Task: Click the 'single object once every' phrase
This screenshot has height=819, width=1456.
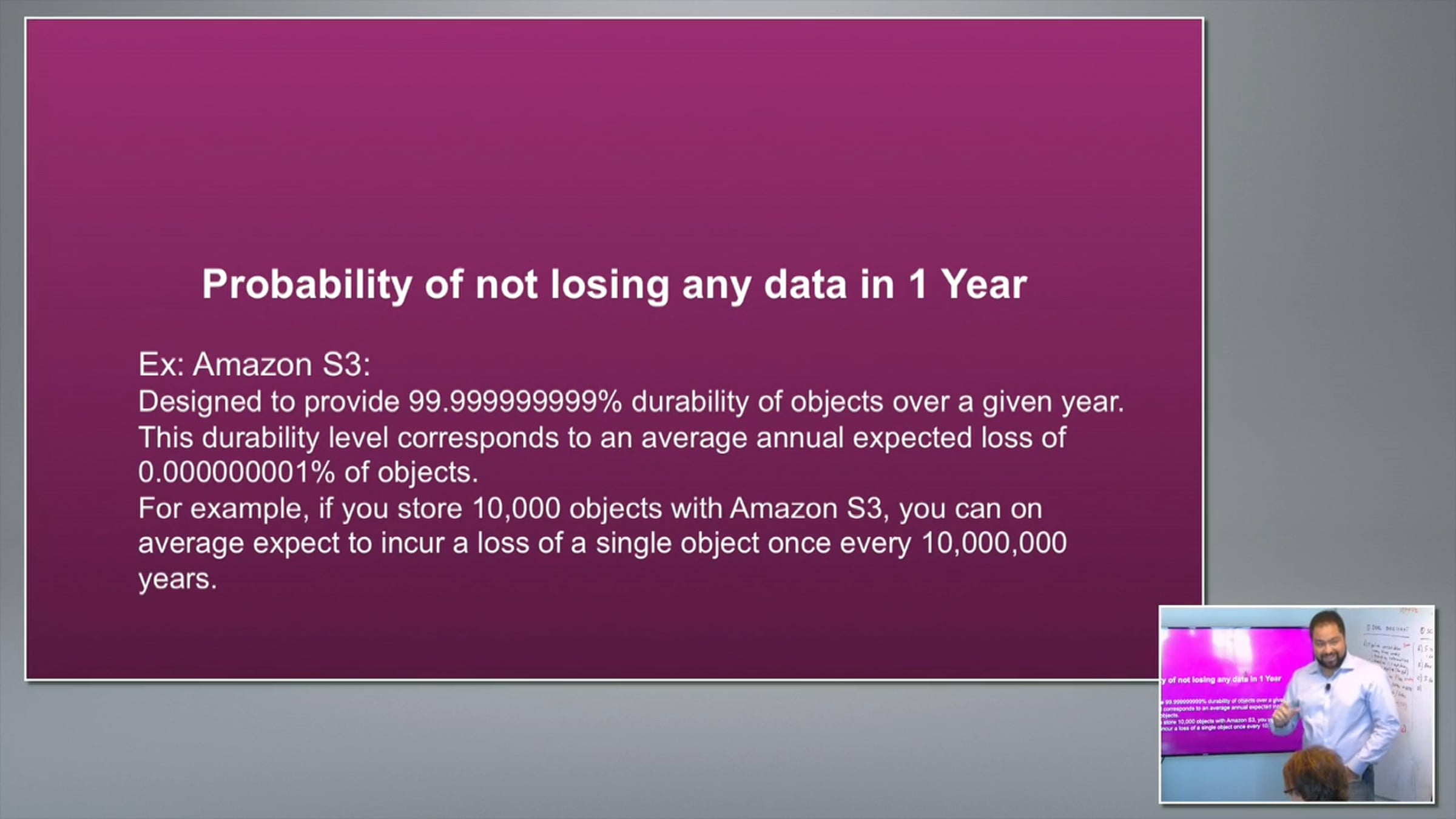Action: pos(753,543)
